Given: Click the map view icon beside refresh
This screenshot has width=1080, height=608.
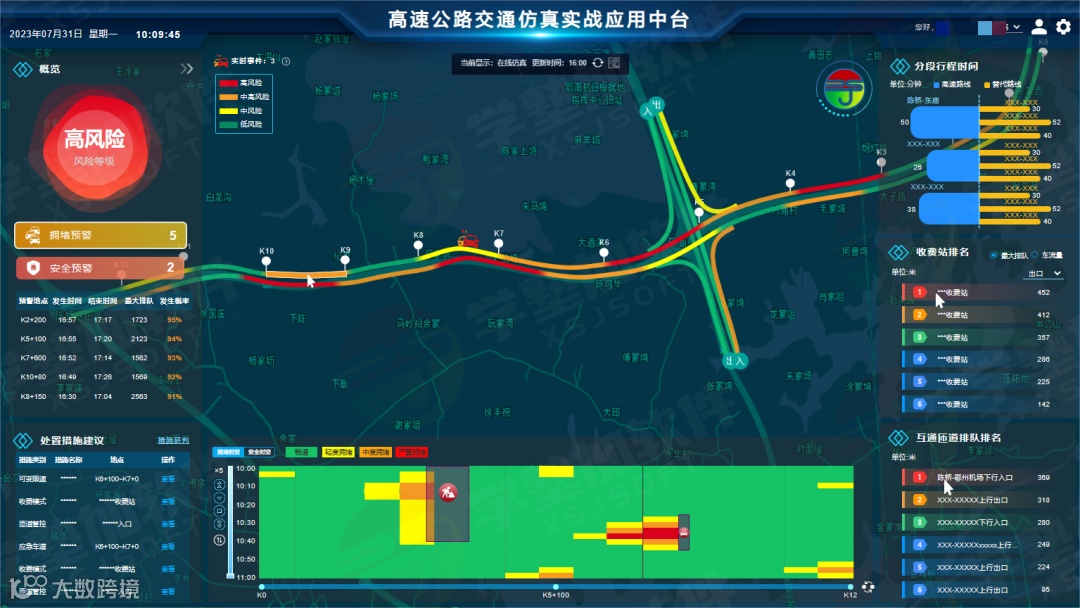Looking at the screenshot, I should point(614,63).
